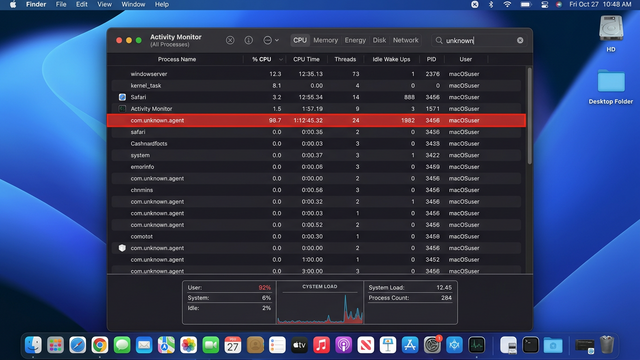Switch to the CPU tab
This screenshot has width=640, height=360.
300,40
